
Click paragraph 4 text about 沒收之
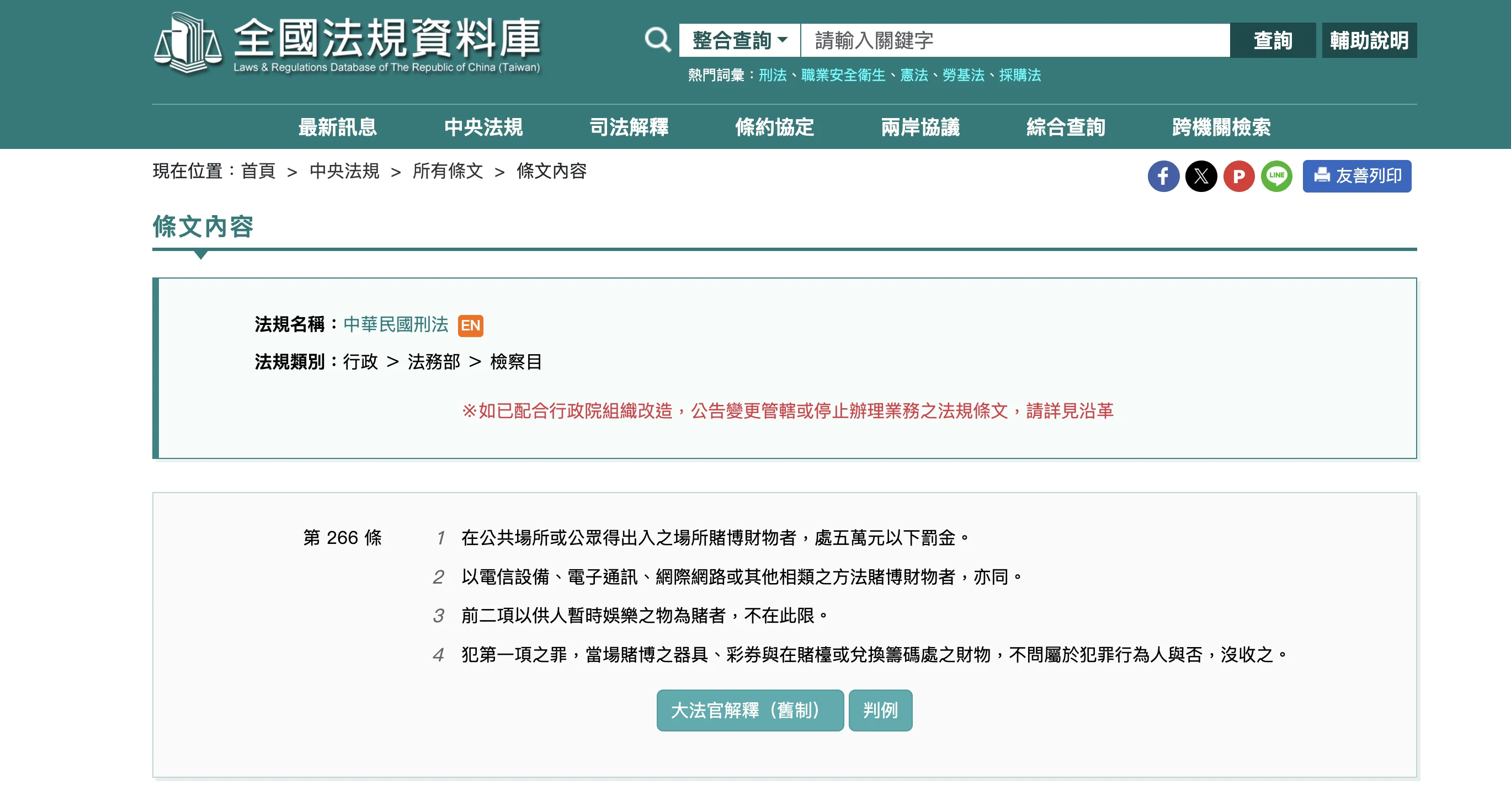point(874,654)
